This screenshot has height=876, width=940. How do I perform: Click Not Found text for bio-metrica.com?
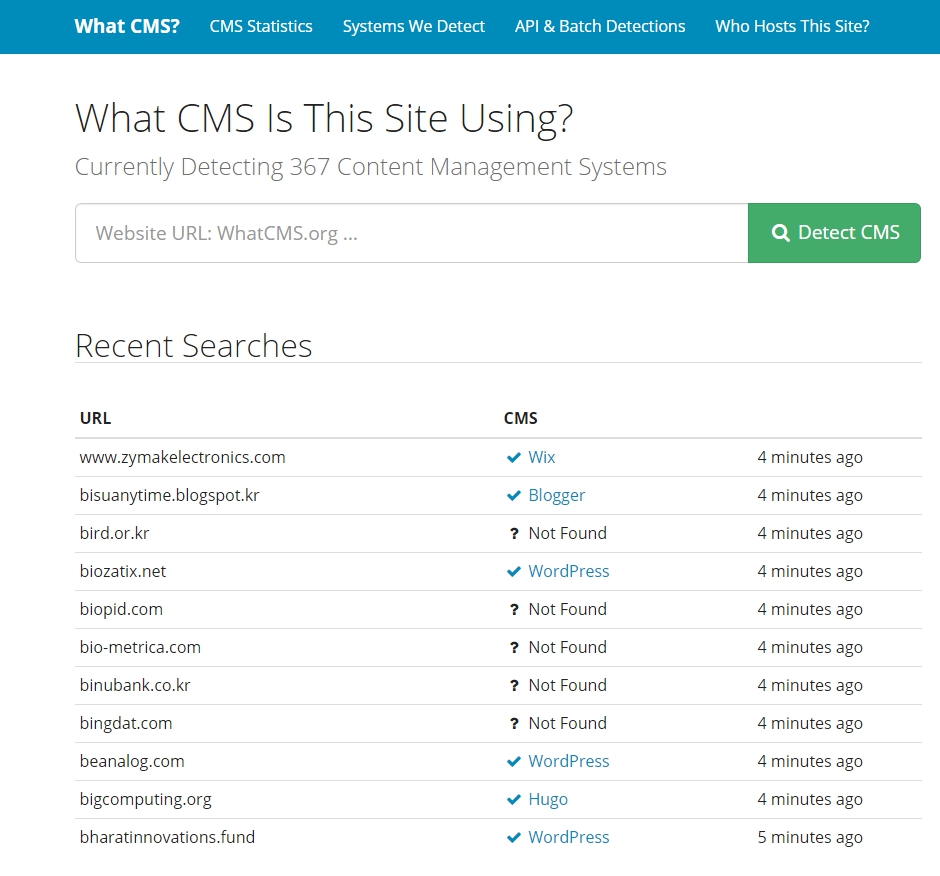tap(567, 647)
